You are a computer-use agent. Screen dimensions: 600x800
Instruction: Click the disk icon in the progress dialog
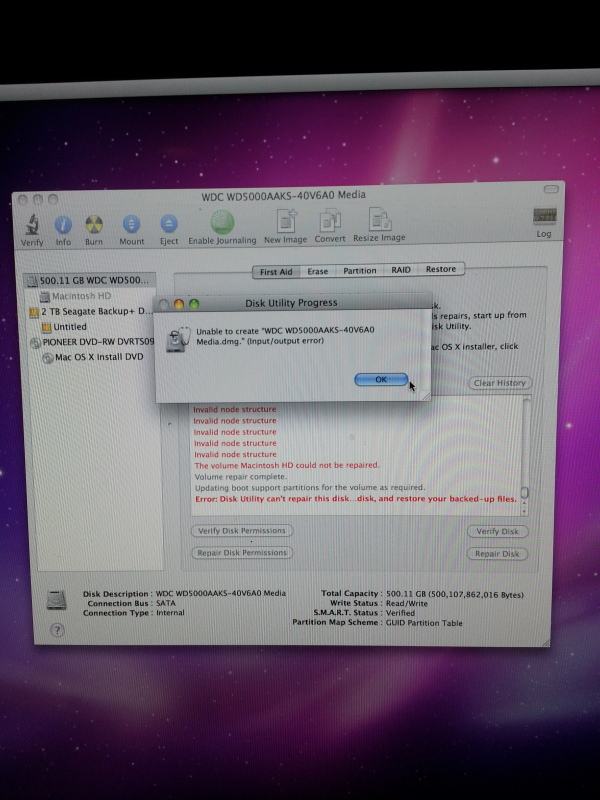[x=178, y=339]
